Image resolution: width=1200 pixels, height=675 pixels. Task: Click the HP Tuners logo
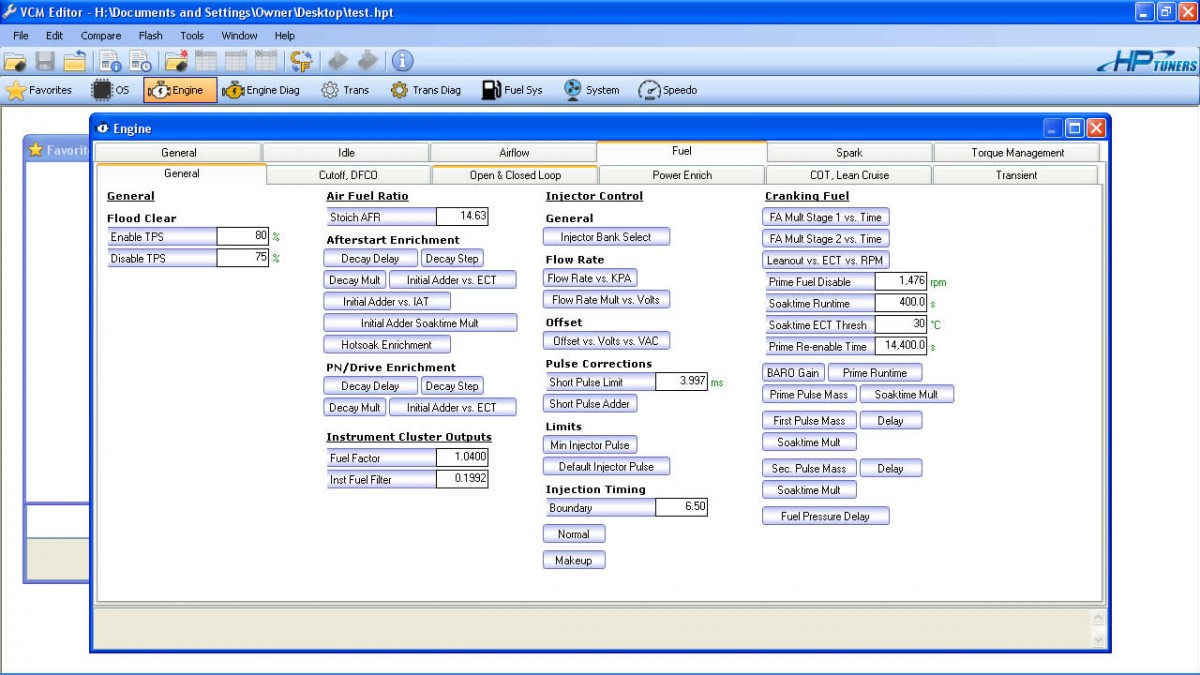1146,62
